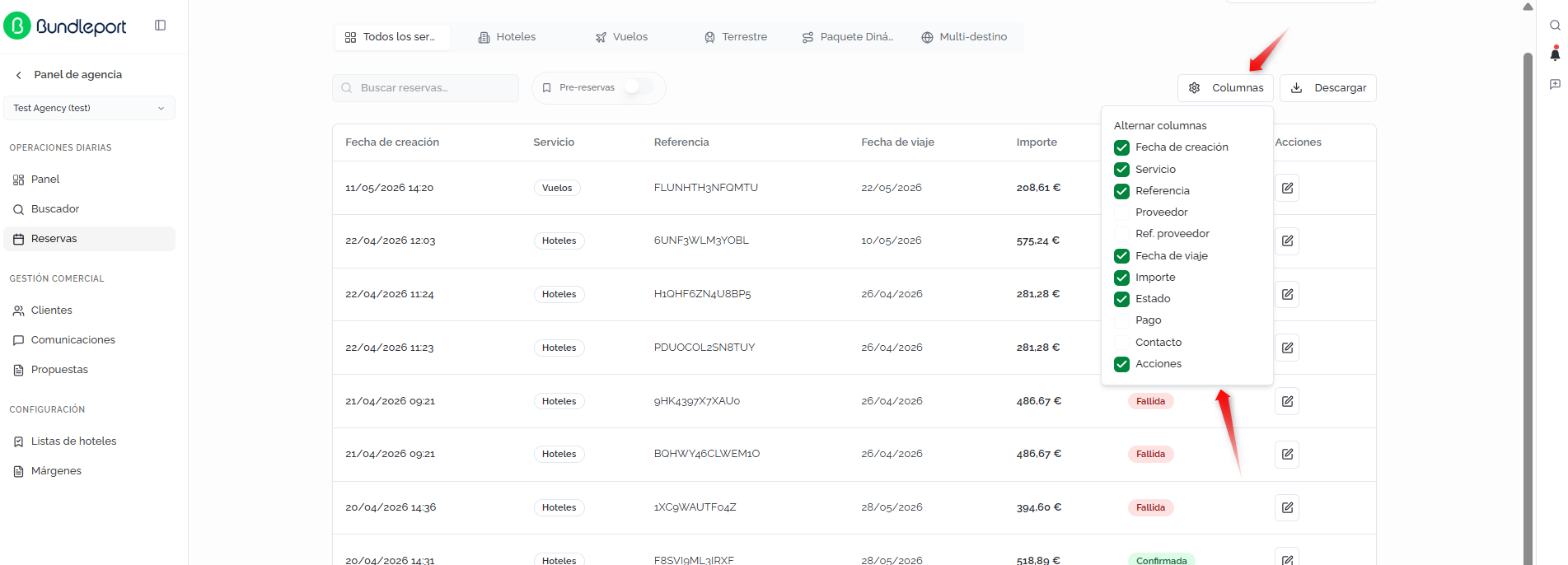Click the scrollbar up arrow

(x=1528, y=7)
